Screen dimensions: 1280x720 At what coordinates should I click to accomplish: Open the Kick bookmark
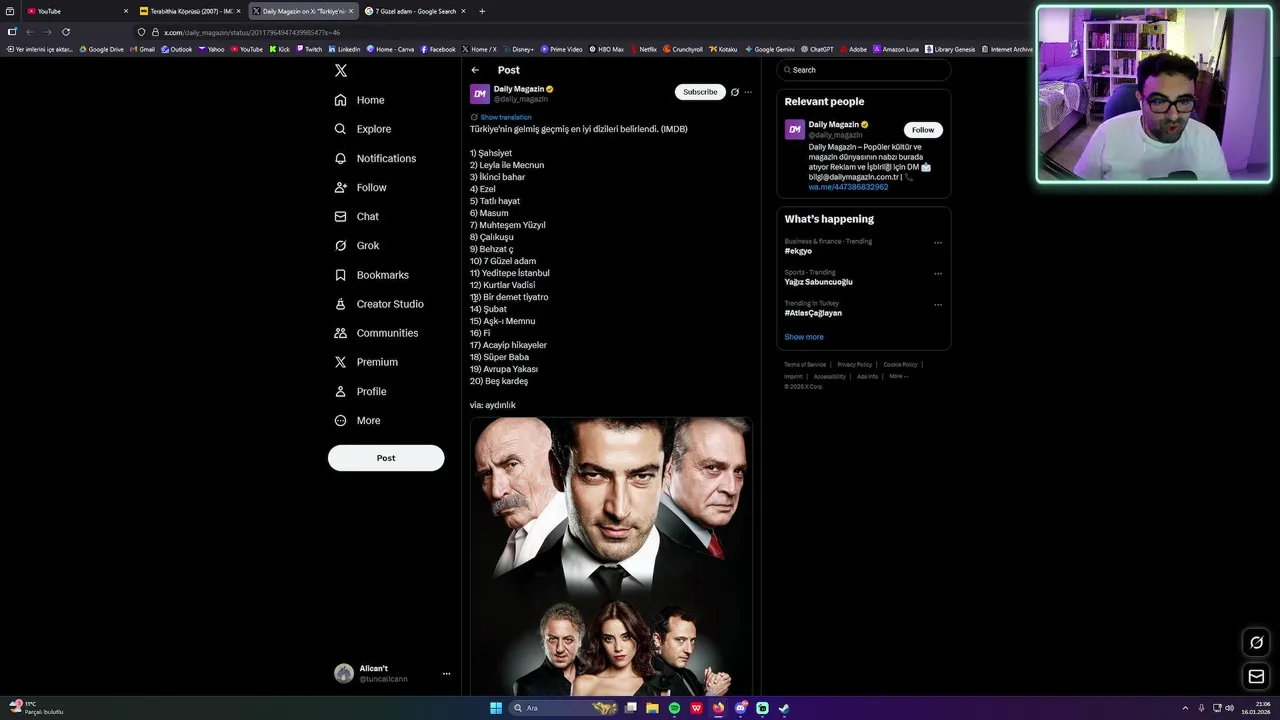click(280, 49)
